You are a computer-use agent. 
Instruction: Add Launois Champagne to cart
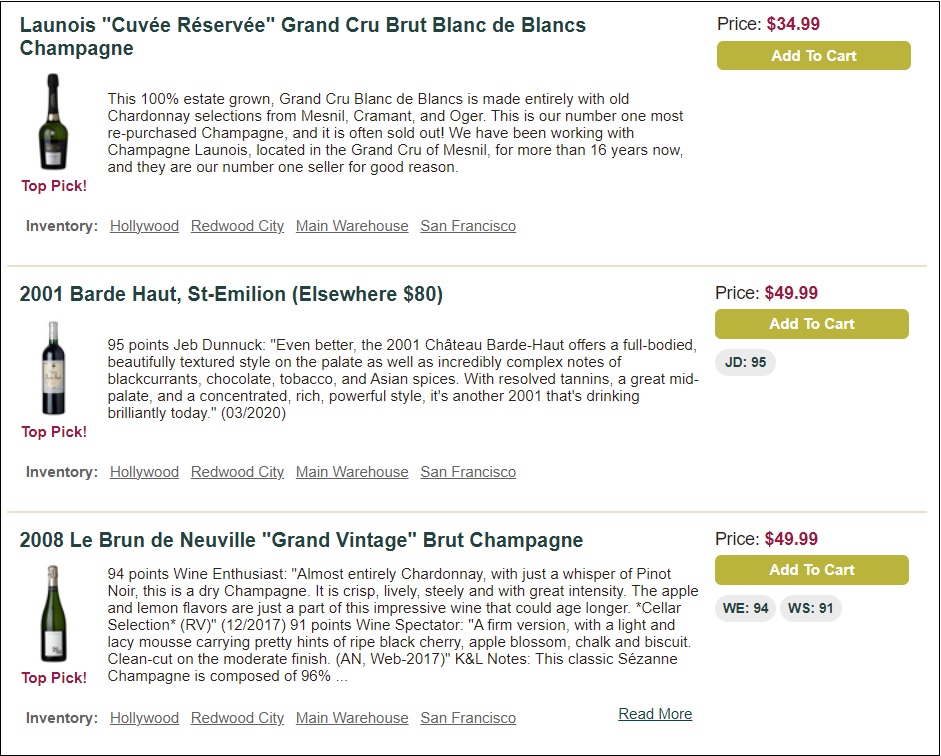coord(813,56)
